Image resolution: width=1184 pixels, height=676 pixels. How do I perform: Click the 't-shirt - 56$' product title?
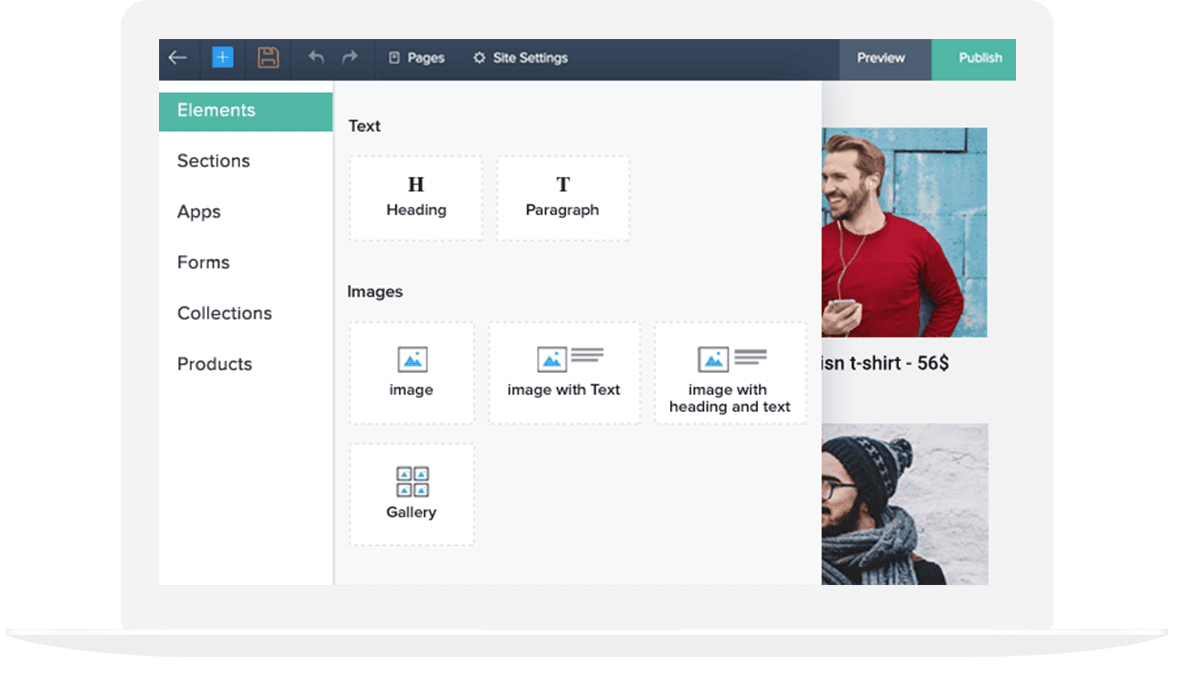pos(885,363)
